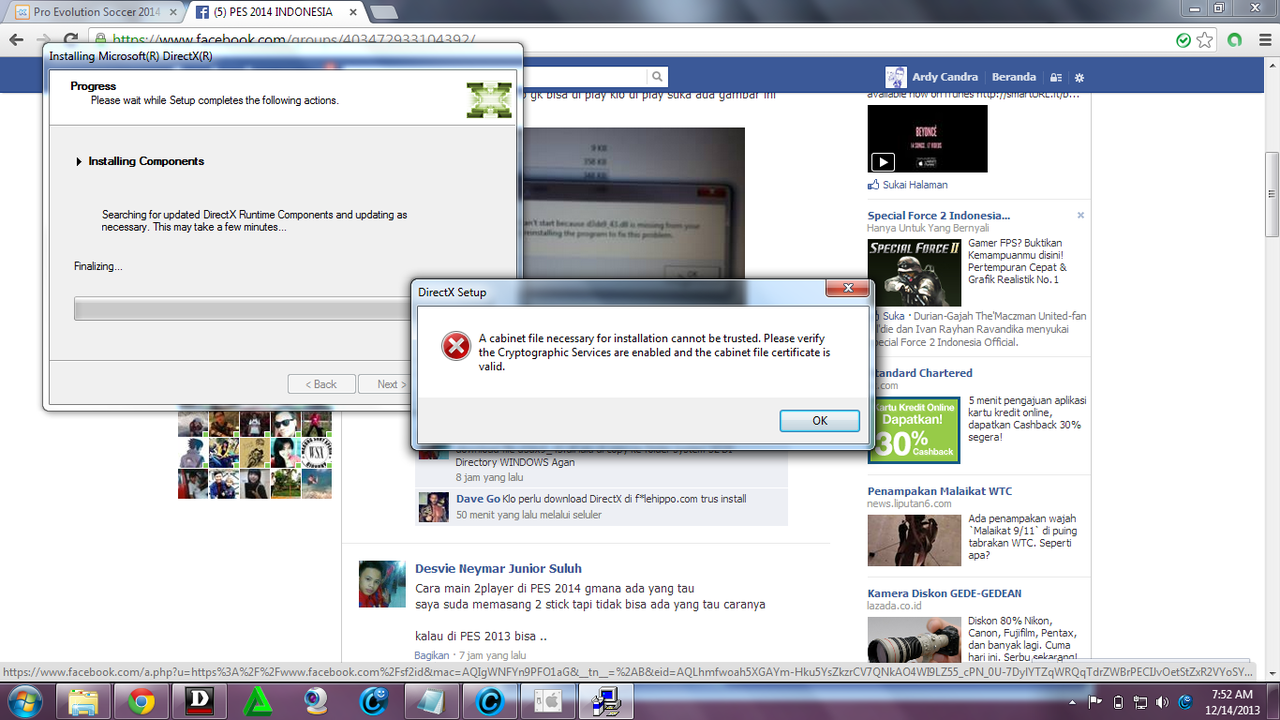Click Bagikan under Desvie's post
Viewport: 1280px width, 720px height.
point(432,655)
